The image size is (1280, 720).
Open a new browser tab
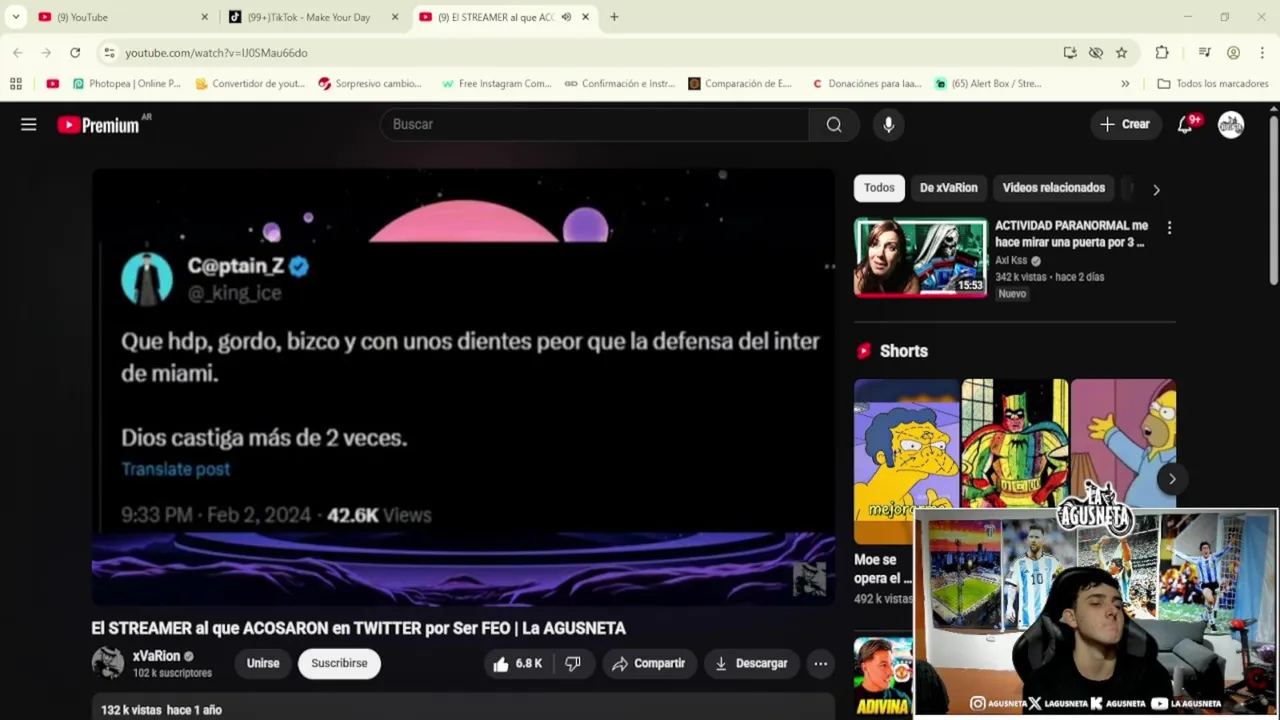tap(614, 17)
